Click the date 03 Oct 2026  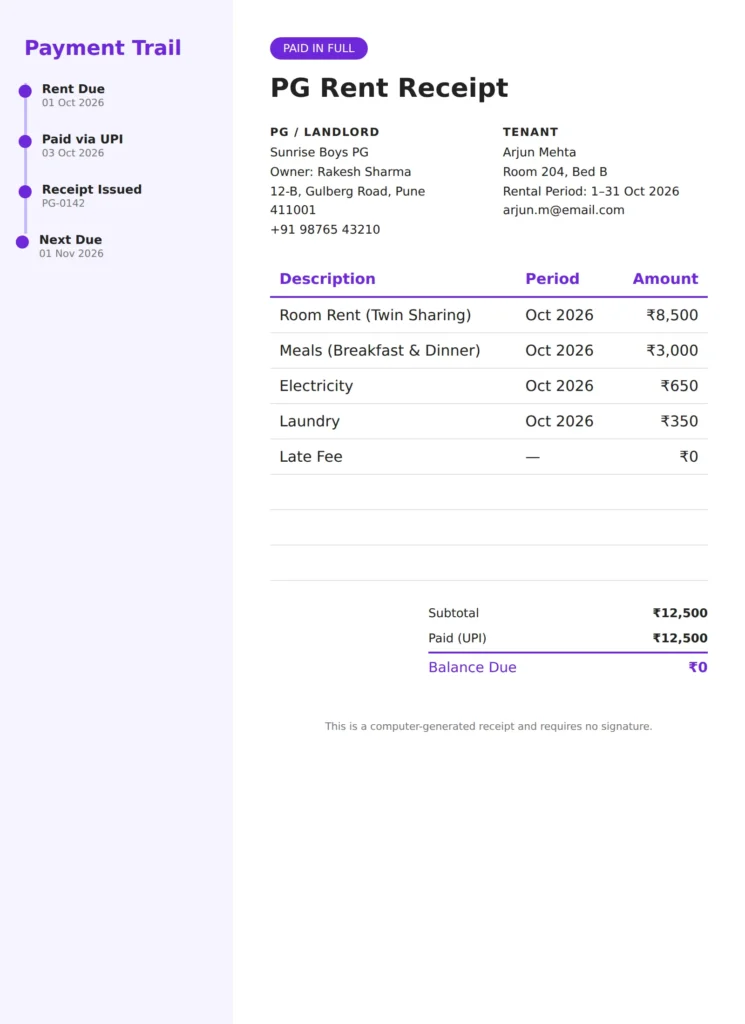73,153
